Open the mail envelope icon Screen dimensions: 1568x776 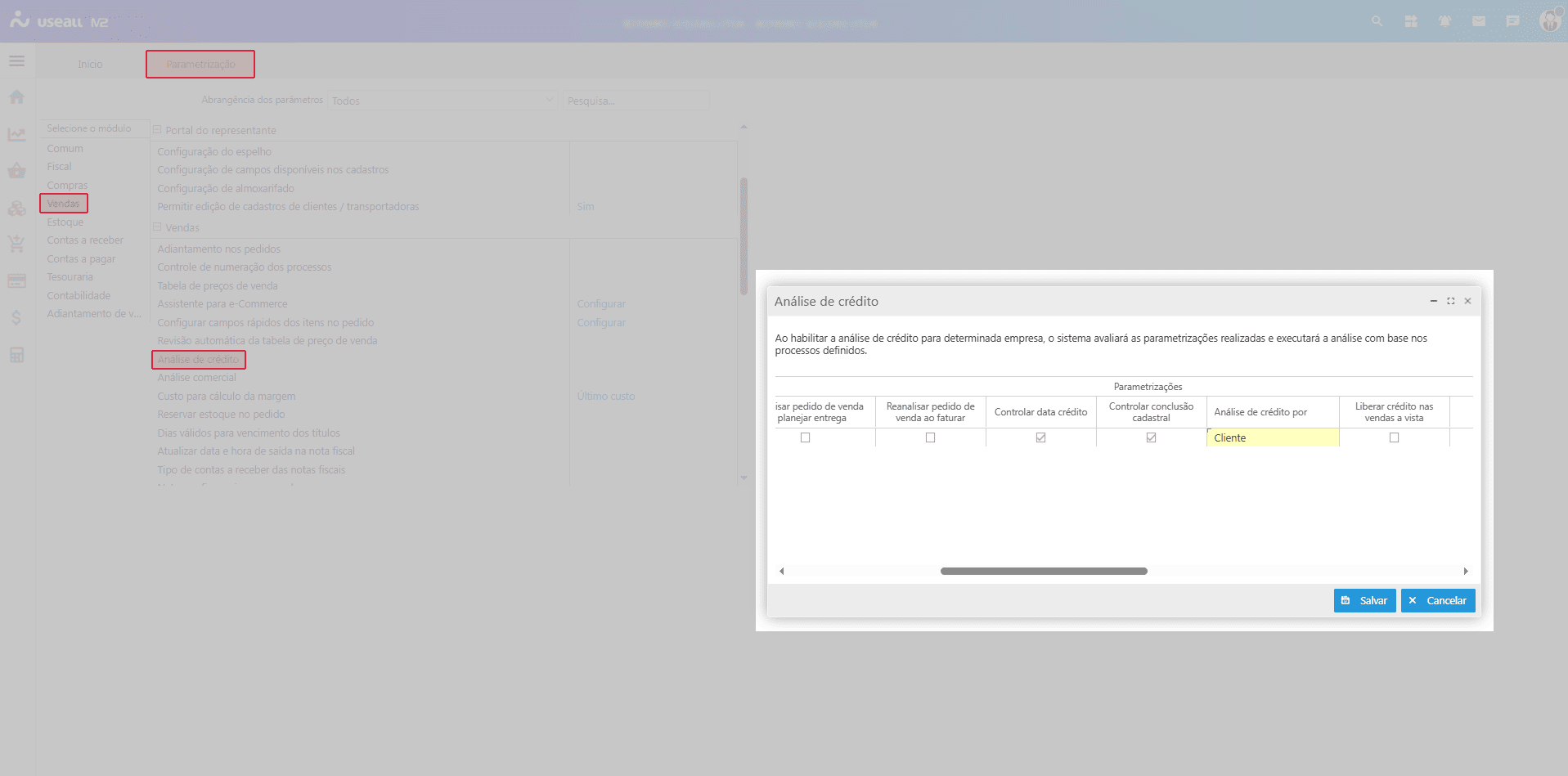1479,21
